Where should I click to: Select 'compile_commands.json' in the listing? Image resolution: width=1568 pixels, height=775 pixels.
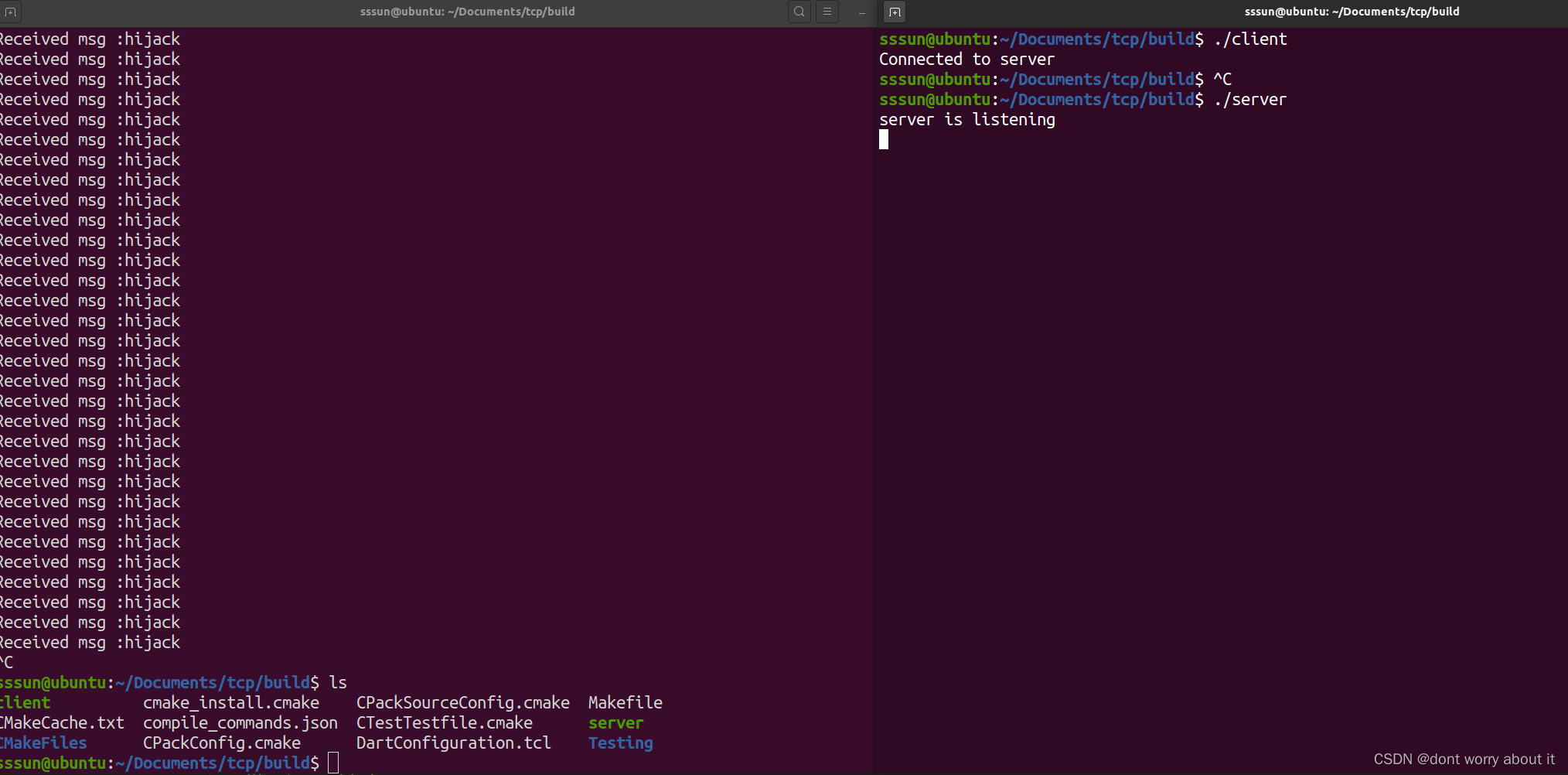click(240, 722)
